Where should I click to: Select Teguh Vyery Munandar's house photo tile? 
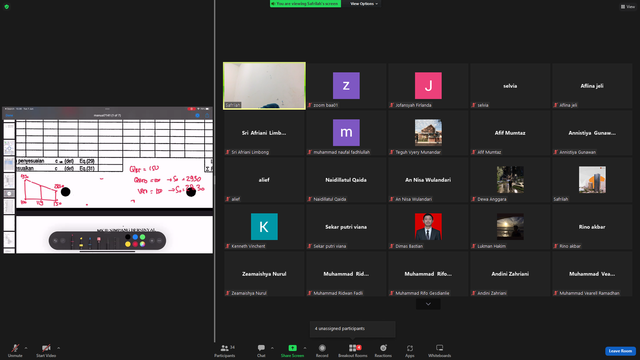point(428,133)
